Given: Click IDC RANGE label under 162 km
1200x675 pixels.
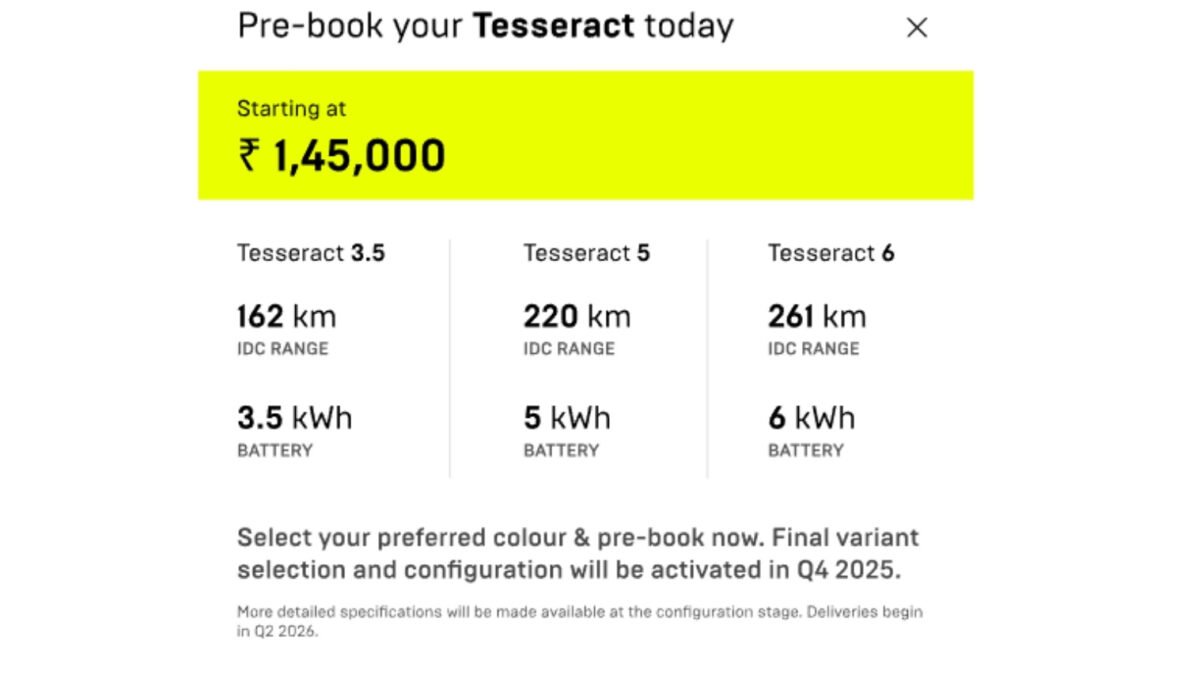Looking at the screenshot, I should [x=282, y=349].
